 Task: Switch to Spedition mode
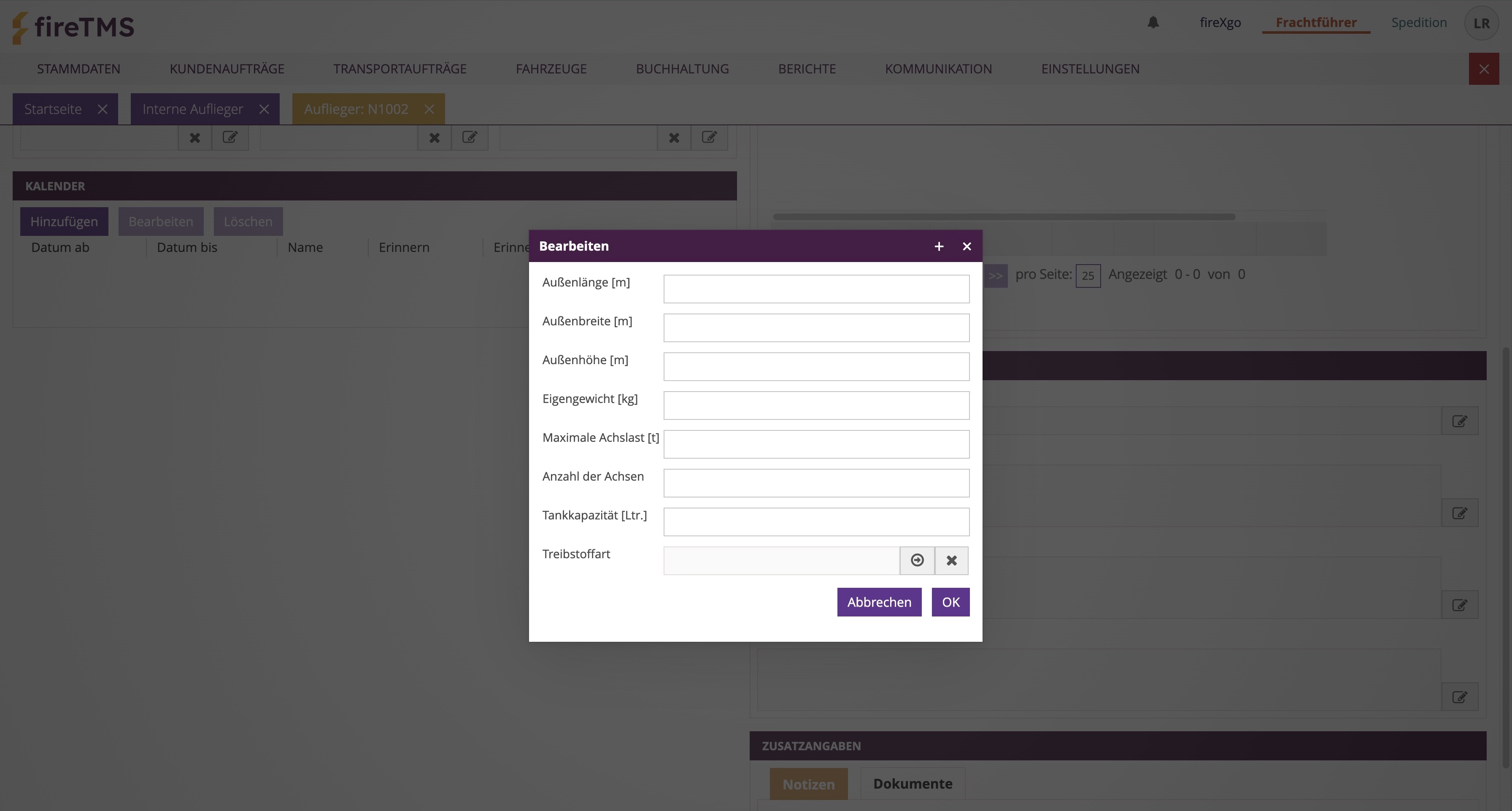1419,22
